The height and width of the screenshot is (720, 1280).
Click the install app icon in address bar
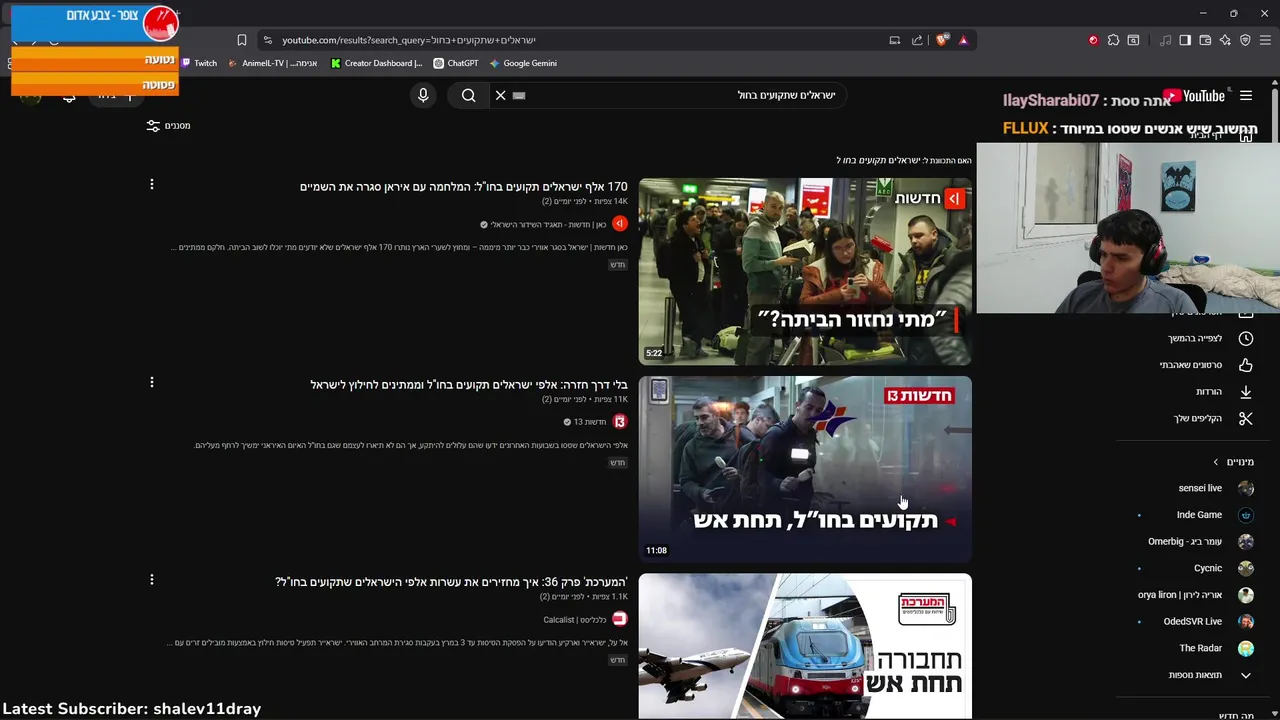point(894,40)
